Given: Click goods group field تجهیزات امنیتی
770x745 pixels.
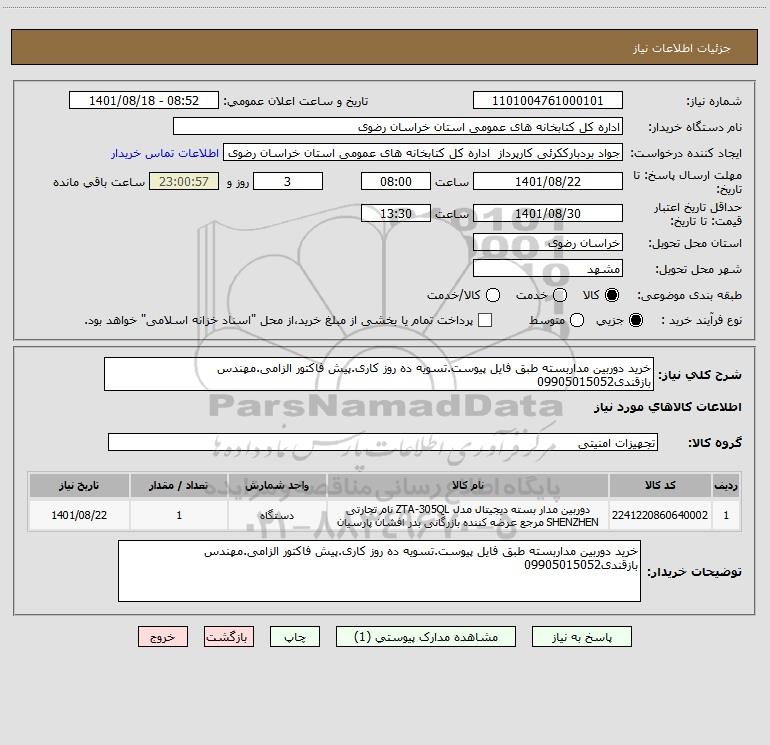Looking at the screenshot, I should (x=383, y=442).
